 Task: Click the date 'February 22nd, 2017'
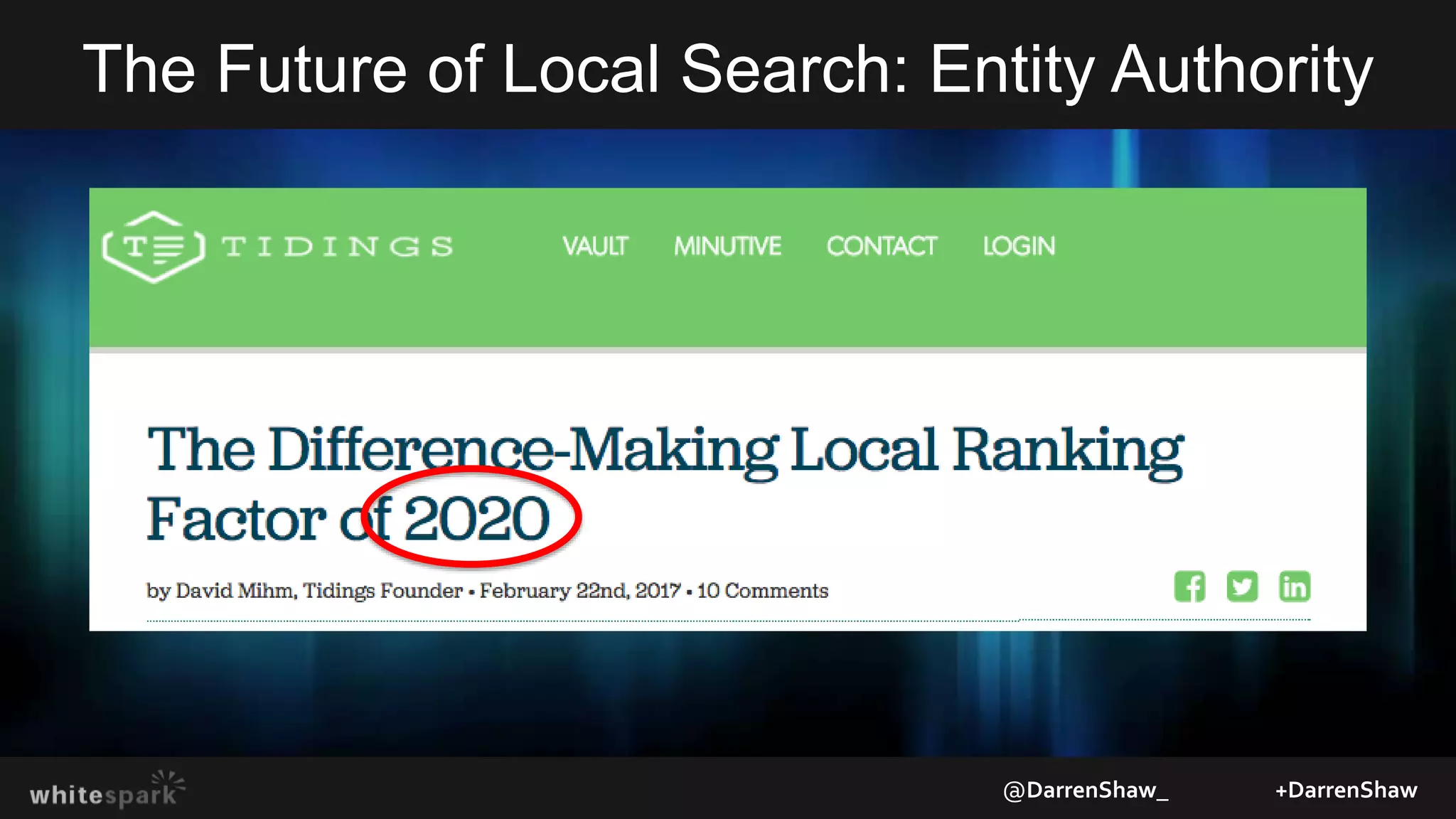click(580, 591)
